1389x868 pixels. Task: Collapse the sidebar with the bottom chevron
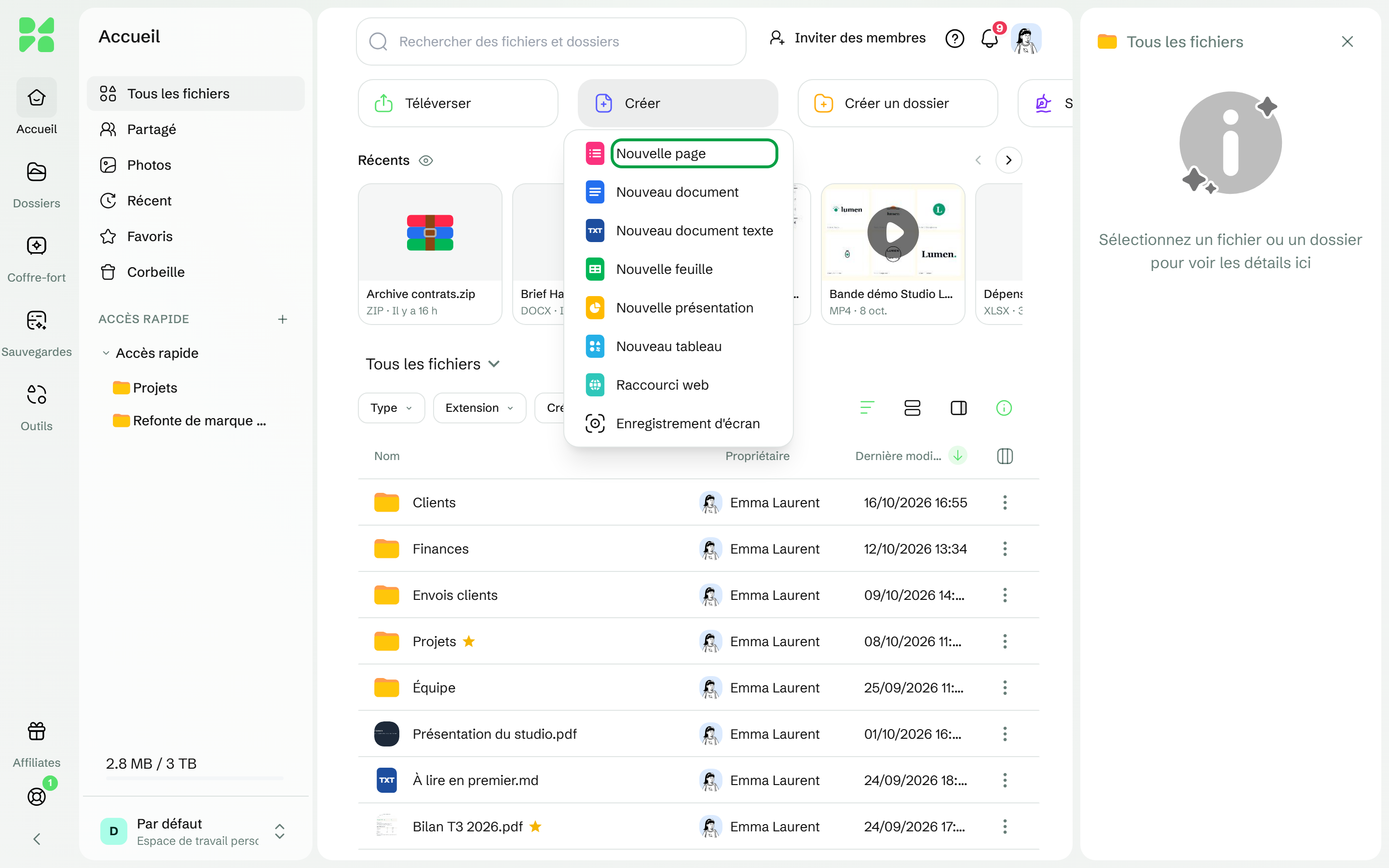(37, 839)
